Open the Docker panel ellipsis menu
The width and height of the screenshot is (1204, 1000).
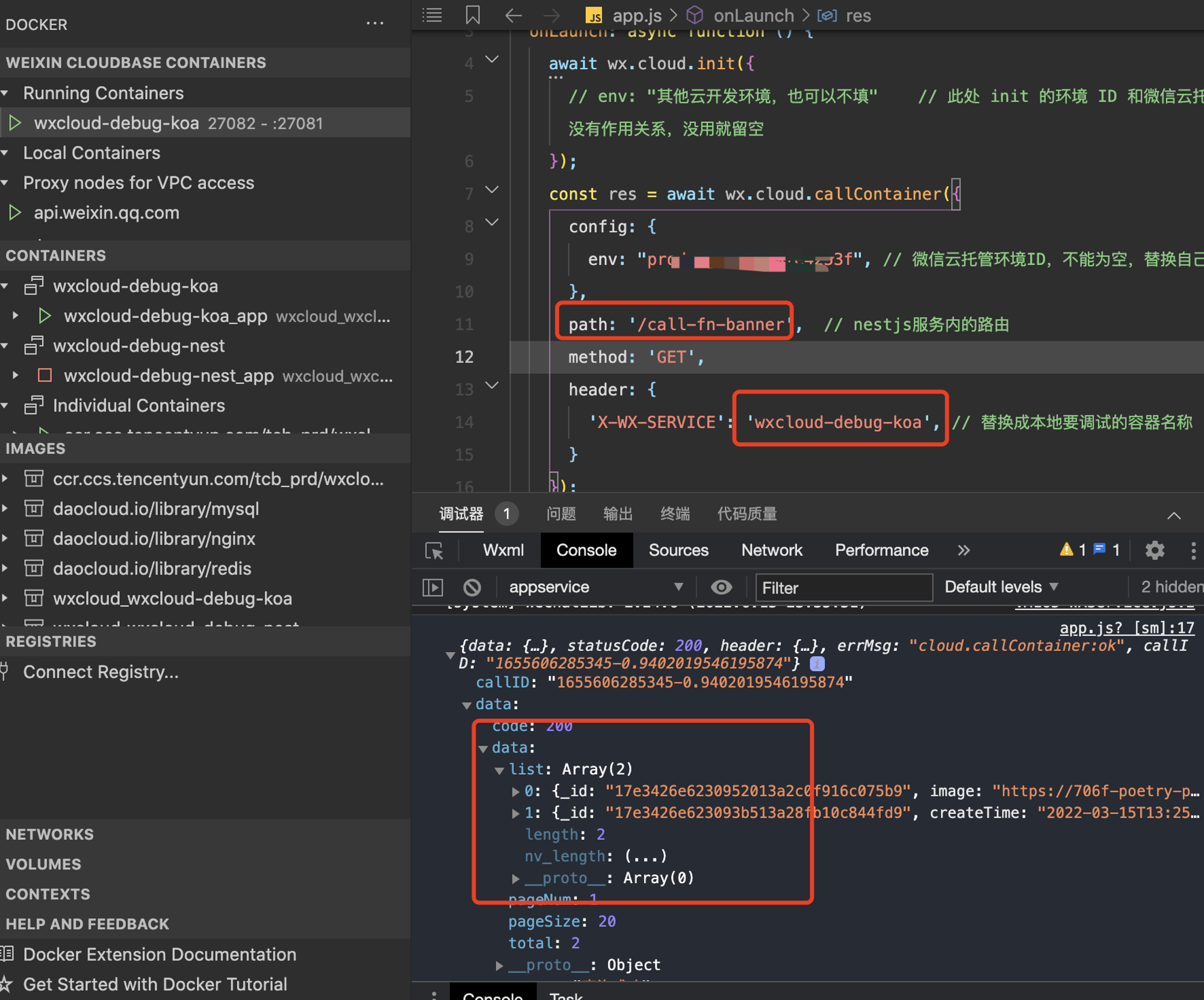(x=374, y=24)
